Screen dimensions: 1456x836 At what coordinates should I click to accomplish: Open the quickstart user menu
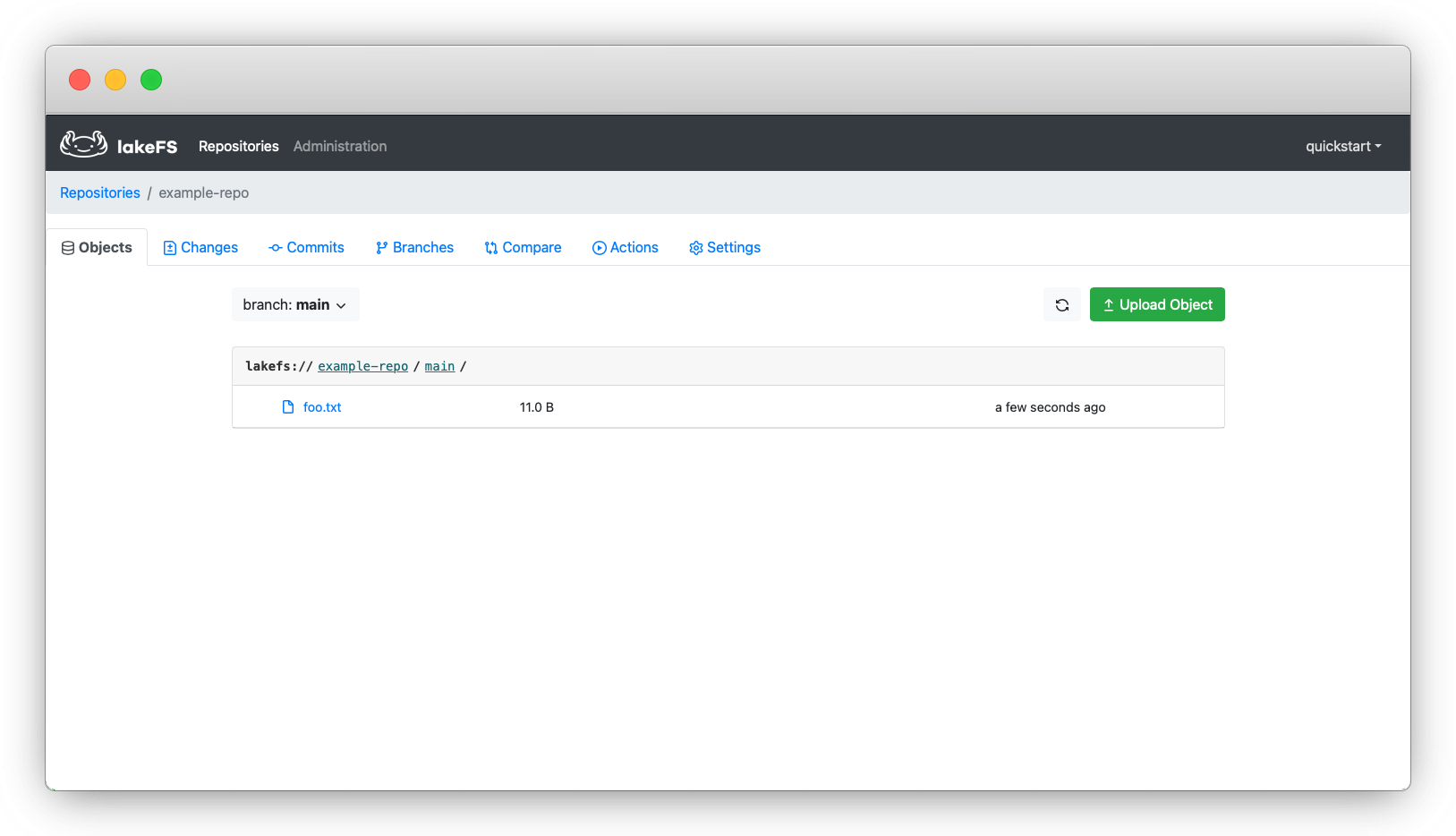[1343, 147]
